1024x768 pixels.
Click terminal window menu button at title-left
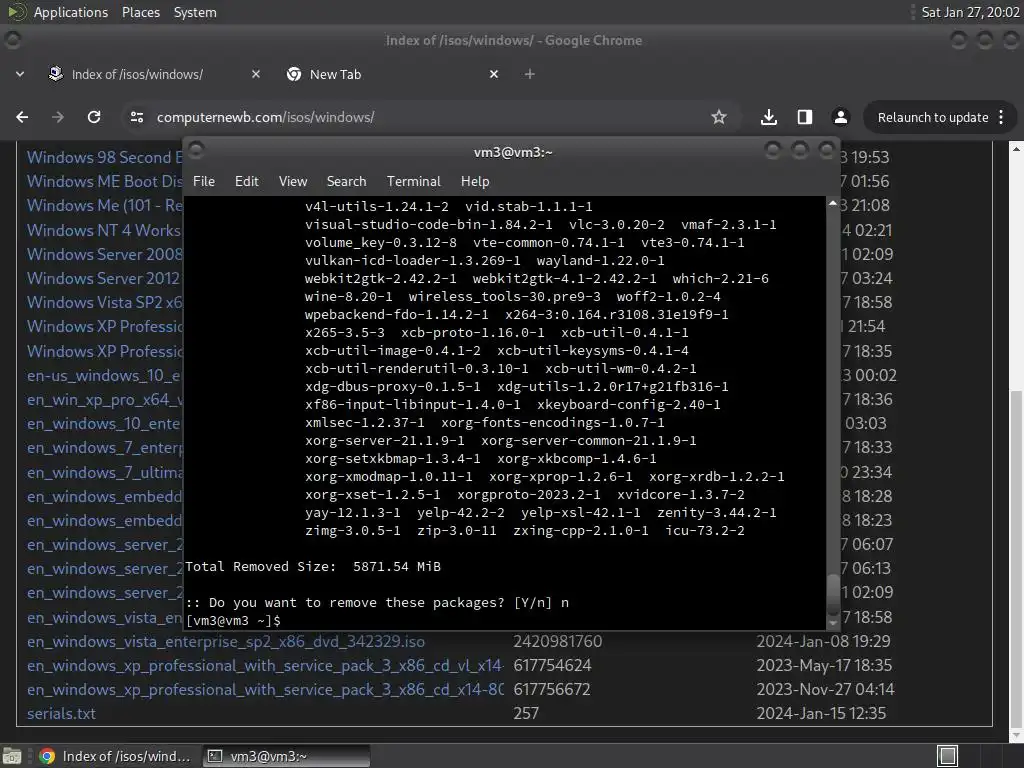(x=196, y=151)
